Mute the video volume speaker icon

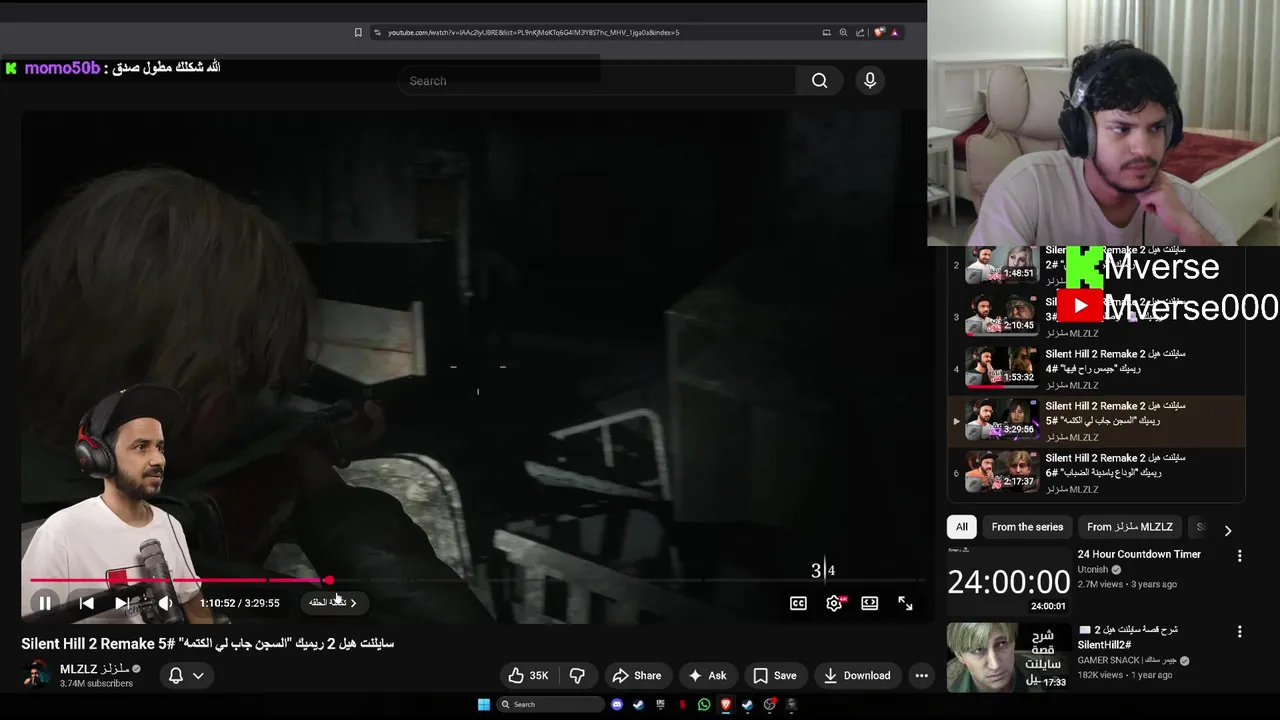[165, 603]
